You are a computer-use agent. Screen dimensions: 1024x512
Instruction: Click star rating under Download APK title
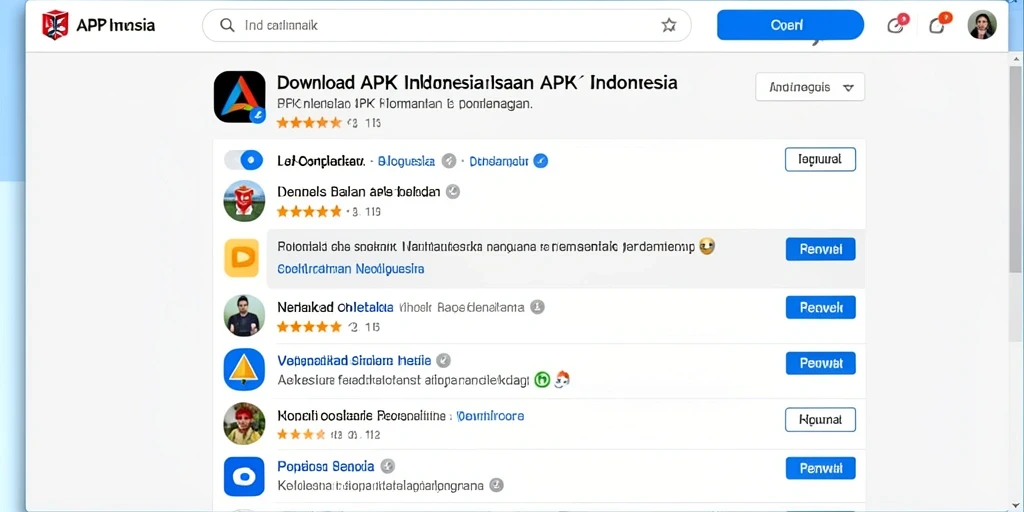pos(309,123)
